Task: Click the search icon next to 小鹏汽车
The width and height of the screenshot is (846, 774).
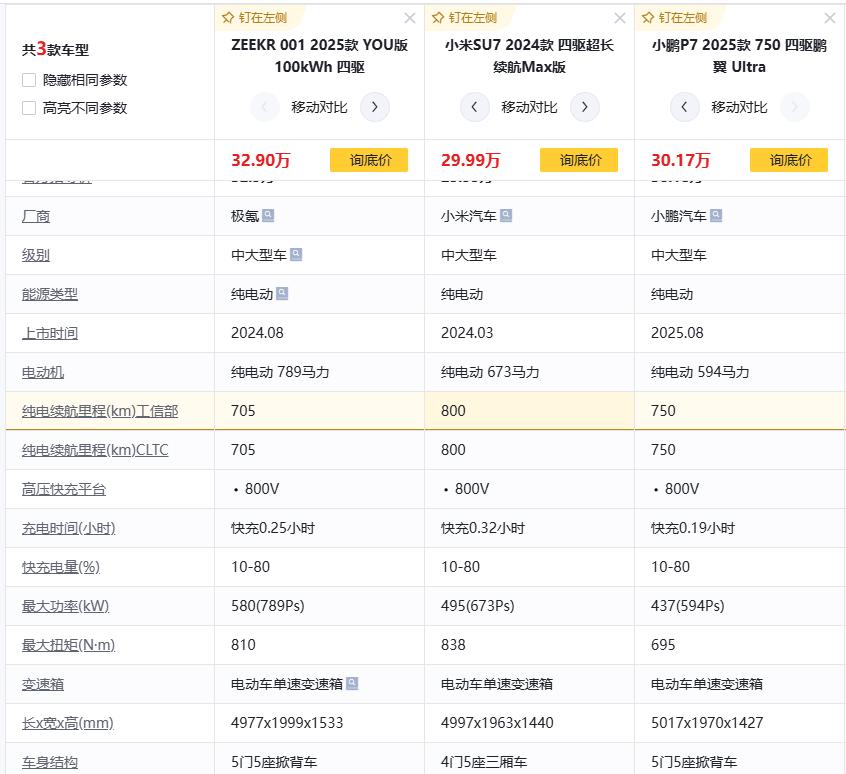Action: 718,215
